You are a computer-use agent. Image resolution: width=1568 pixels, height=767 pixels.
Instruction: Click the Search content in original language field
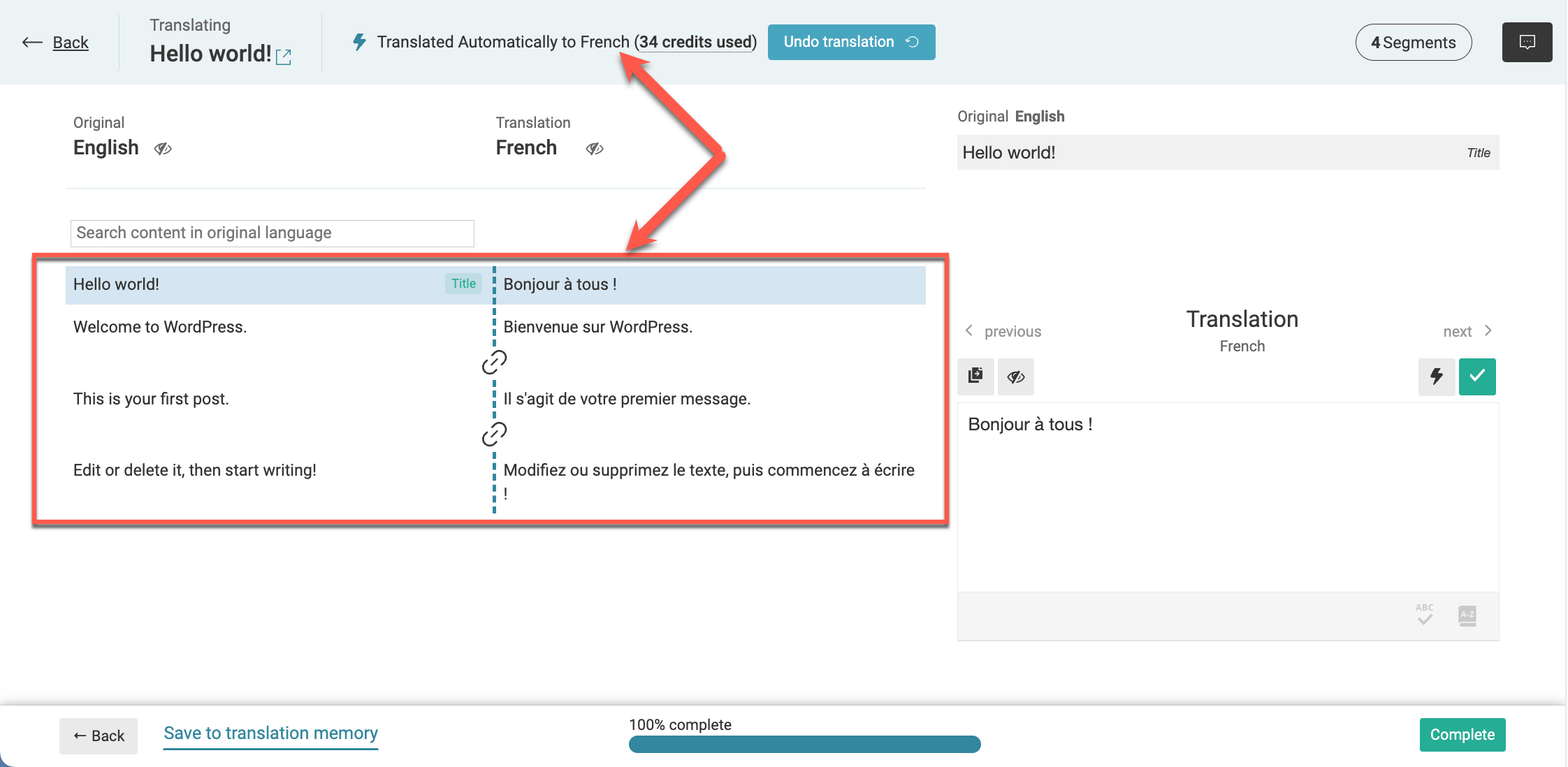pos(272,232)
